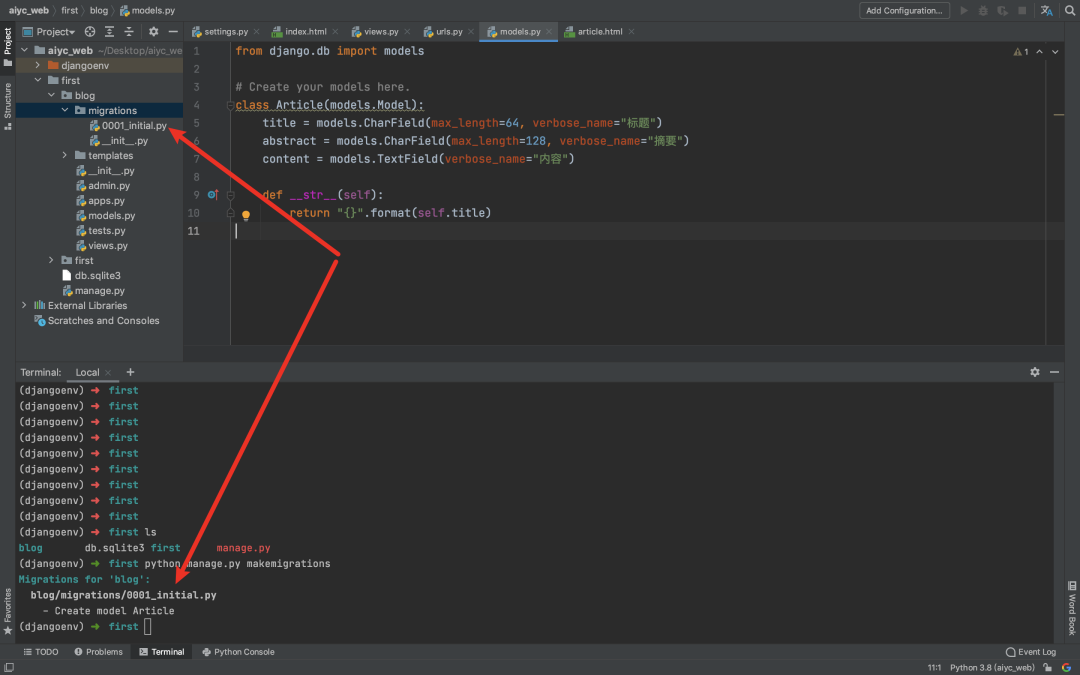The width and height of the screenshot is (1080, 675).
Task: Expand the templates folder in tree
Action: (66, 156)
